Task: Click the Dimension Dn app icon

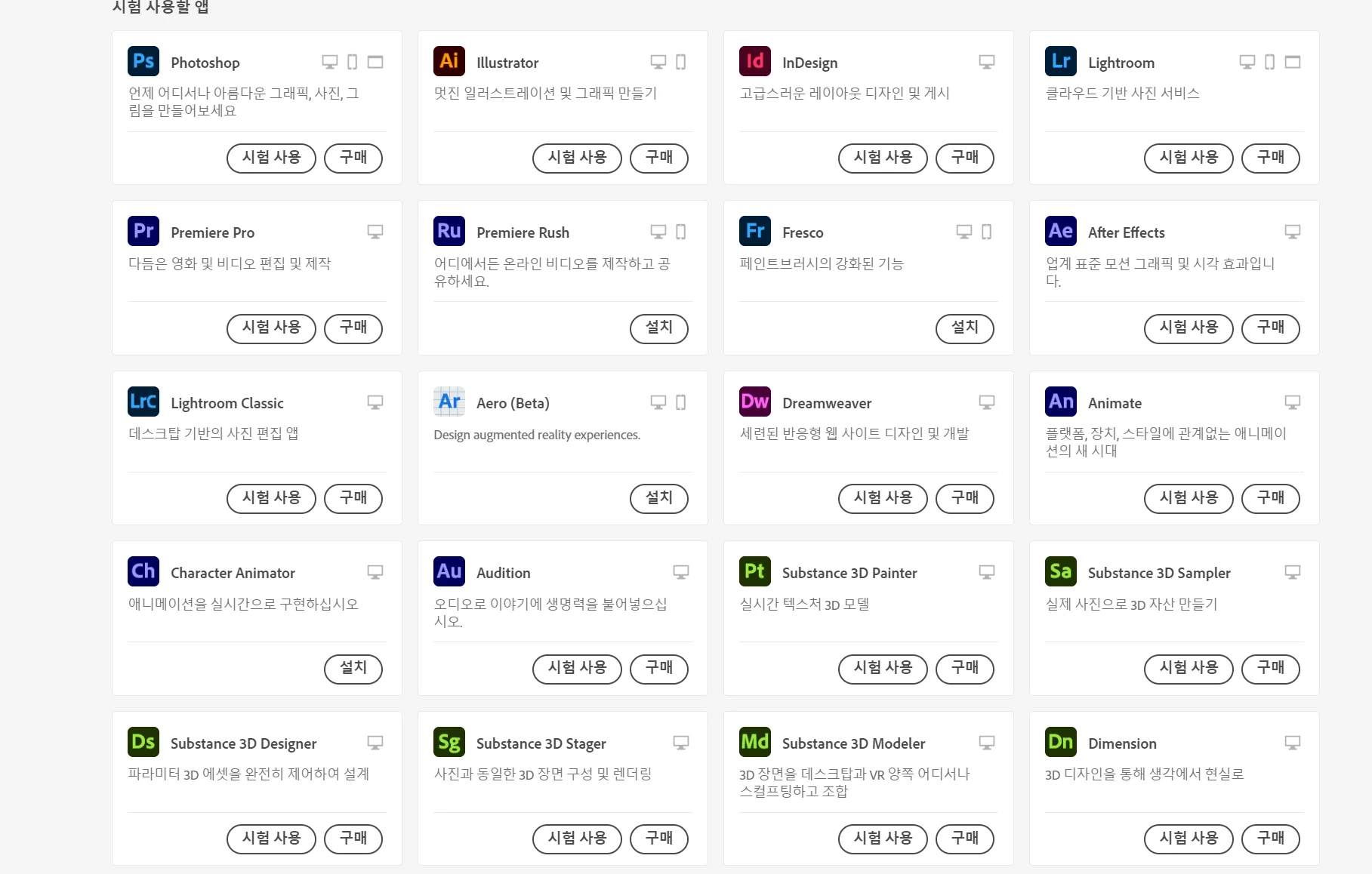Action: coord(1061,742)
